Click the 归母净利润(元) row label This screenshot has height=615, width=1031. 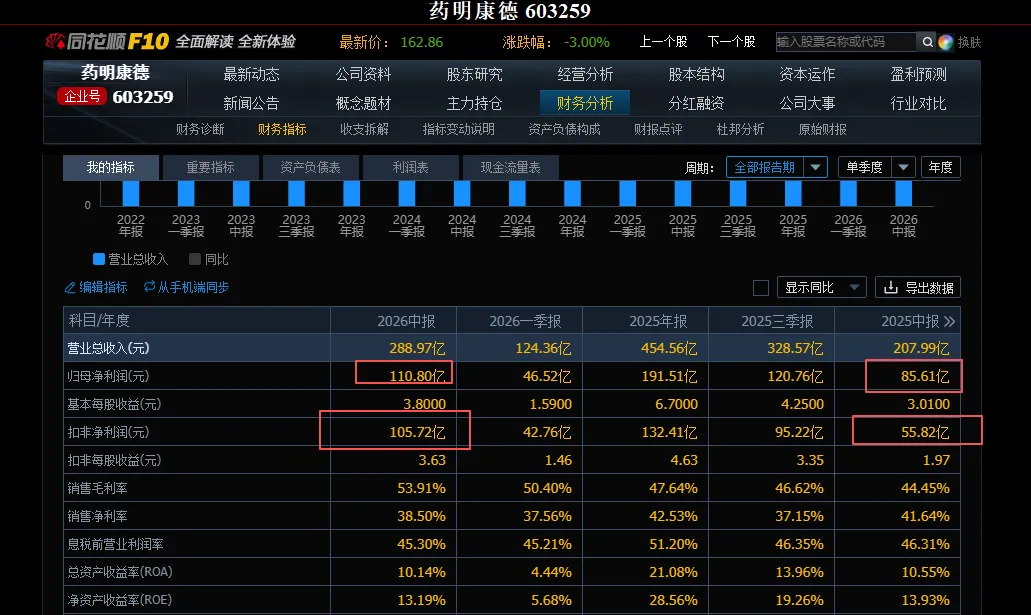[108, 376]
